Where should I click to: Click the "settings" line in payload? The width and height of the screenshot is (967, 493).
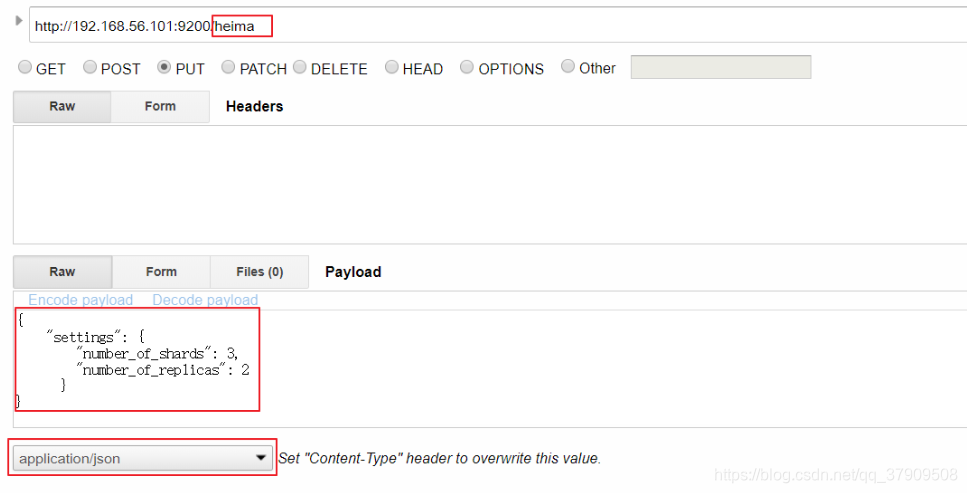pos(96,337)
